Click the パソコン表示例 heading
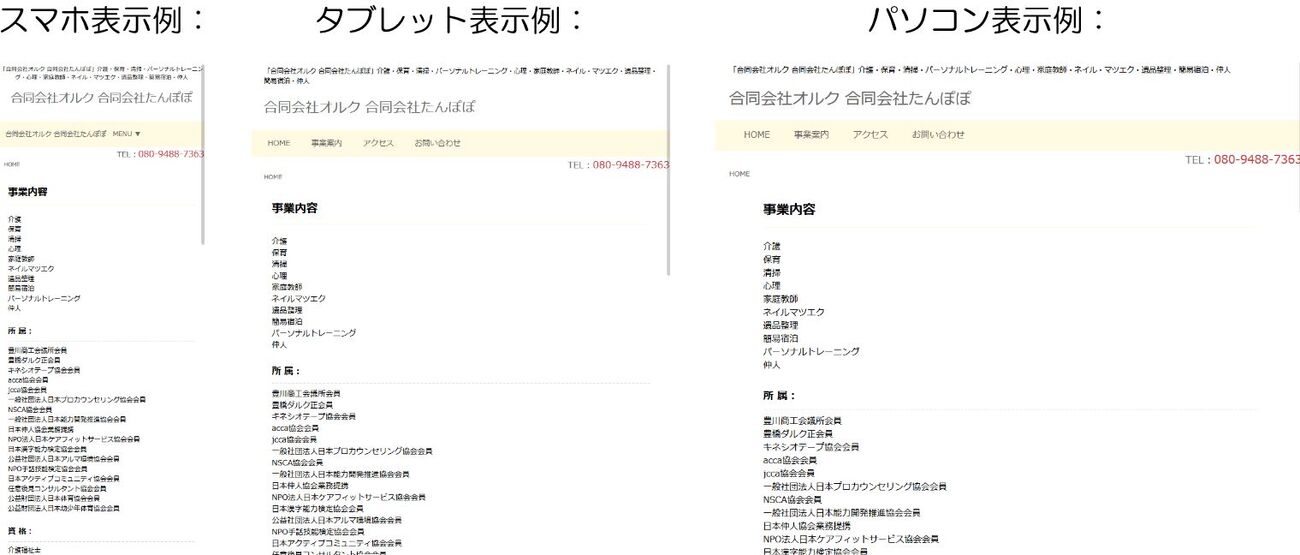This screenshot has width=1300, height=555. [x=988, y=20]
